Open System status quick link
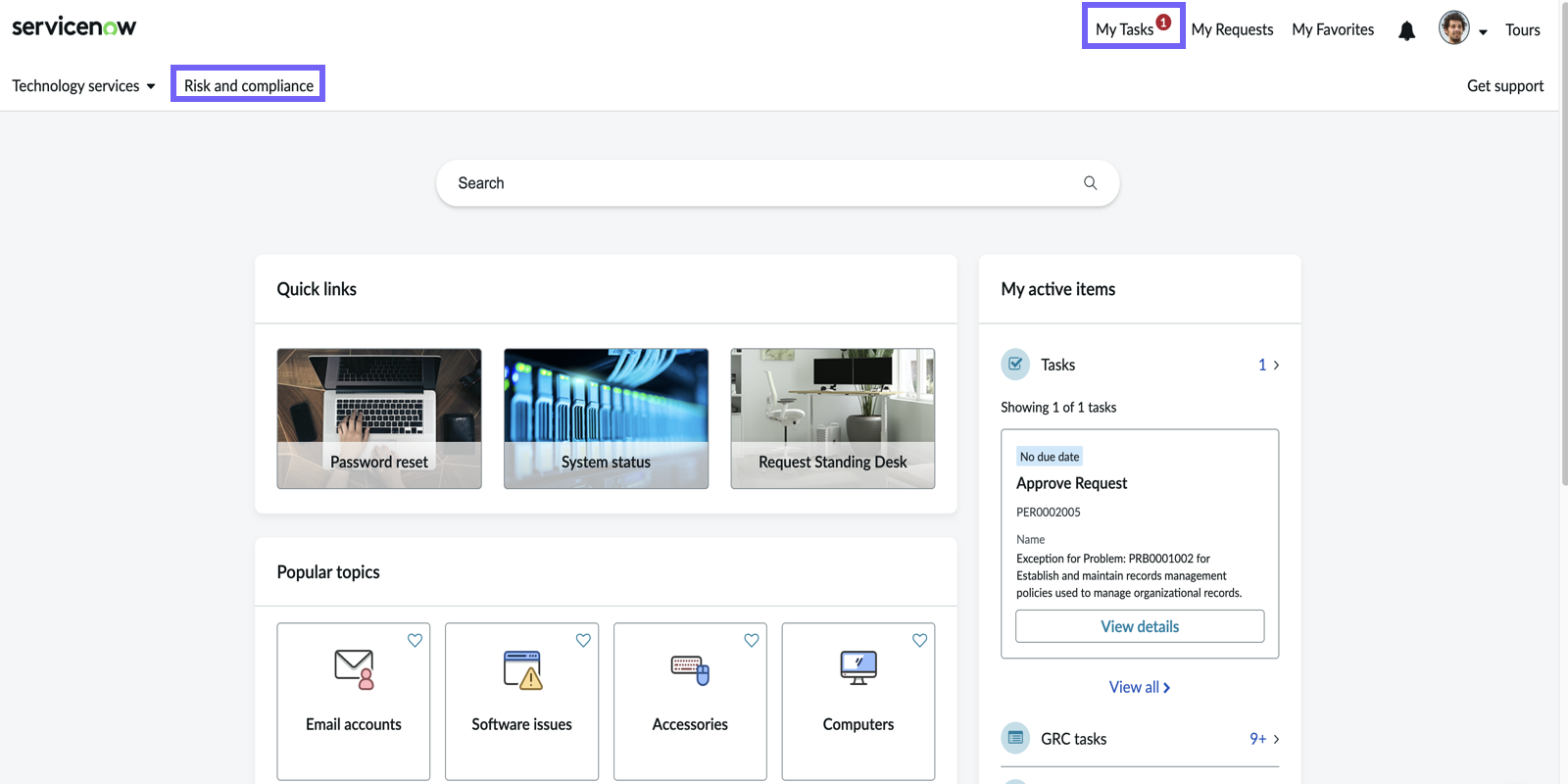This screenshot has width=1568, height=784. (x=606, y=418)
